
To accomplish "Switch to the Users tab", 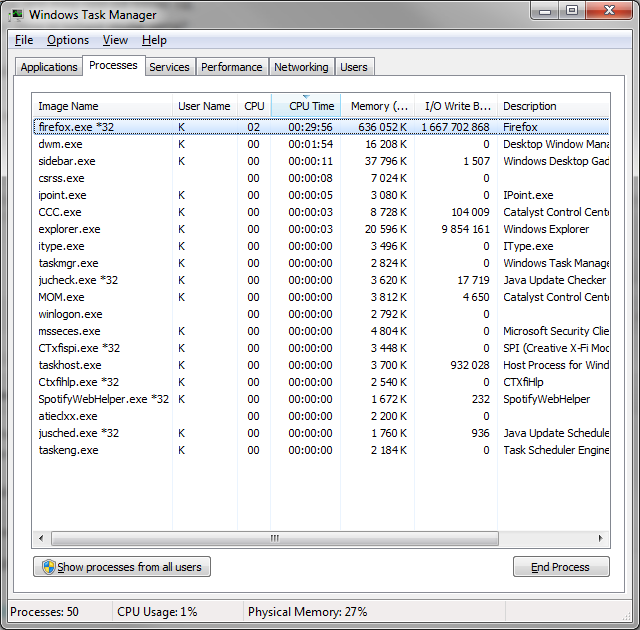I will pos(354,67).
